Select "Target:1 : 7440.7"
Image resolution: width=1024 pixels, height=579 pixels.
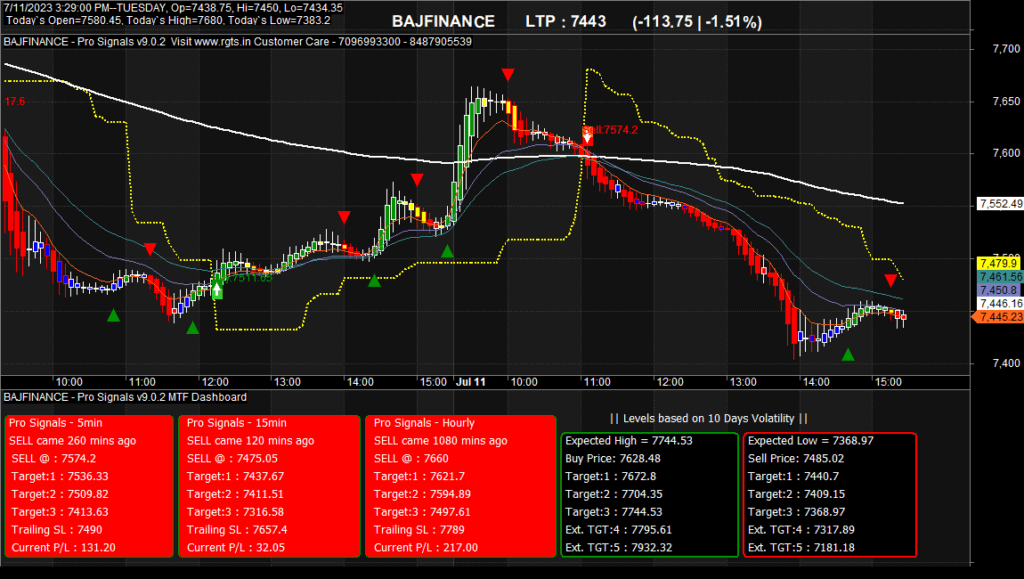793,477
